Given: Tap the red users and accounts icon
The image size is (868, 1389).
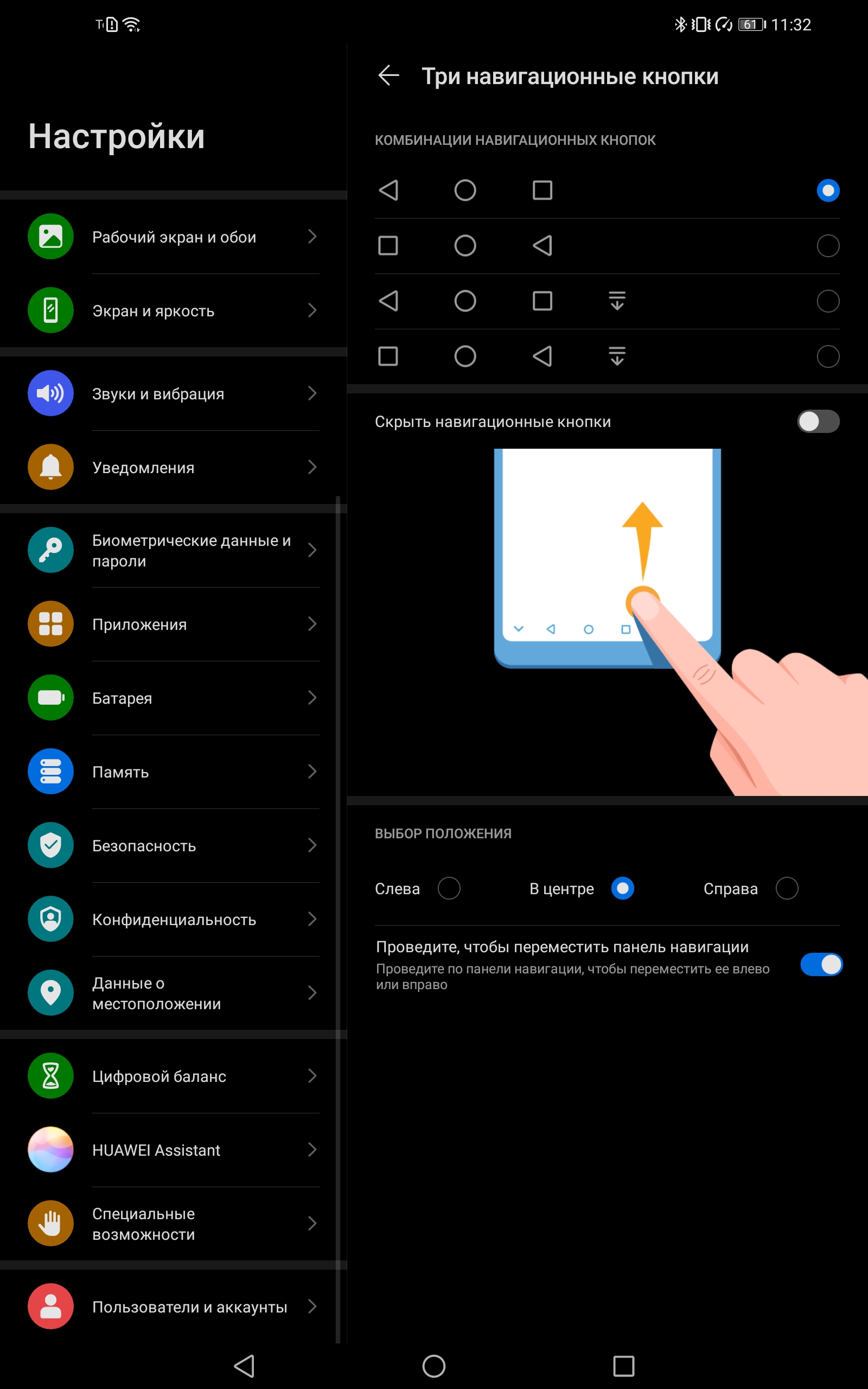Looking at the screenshot, I should coord(50,1307).
